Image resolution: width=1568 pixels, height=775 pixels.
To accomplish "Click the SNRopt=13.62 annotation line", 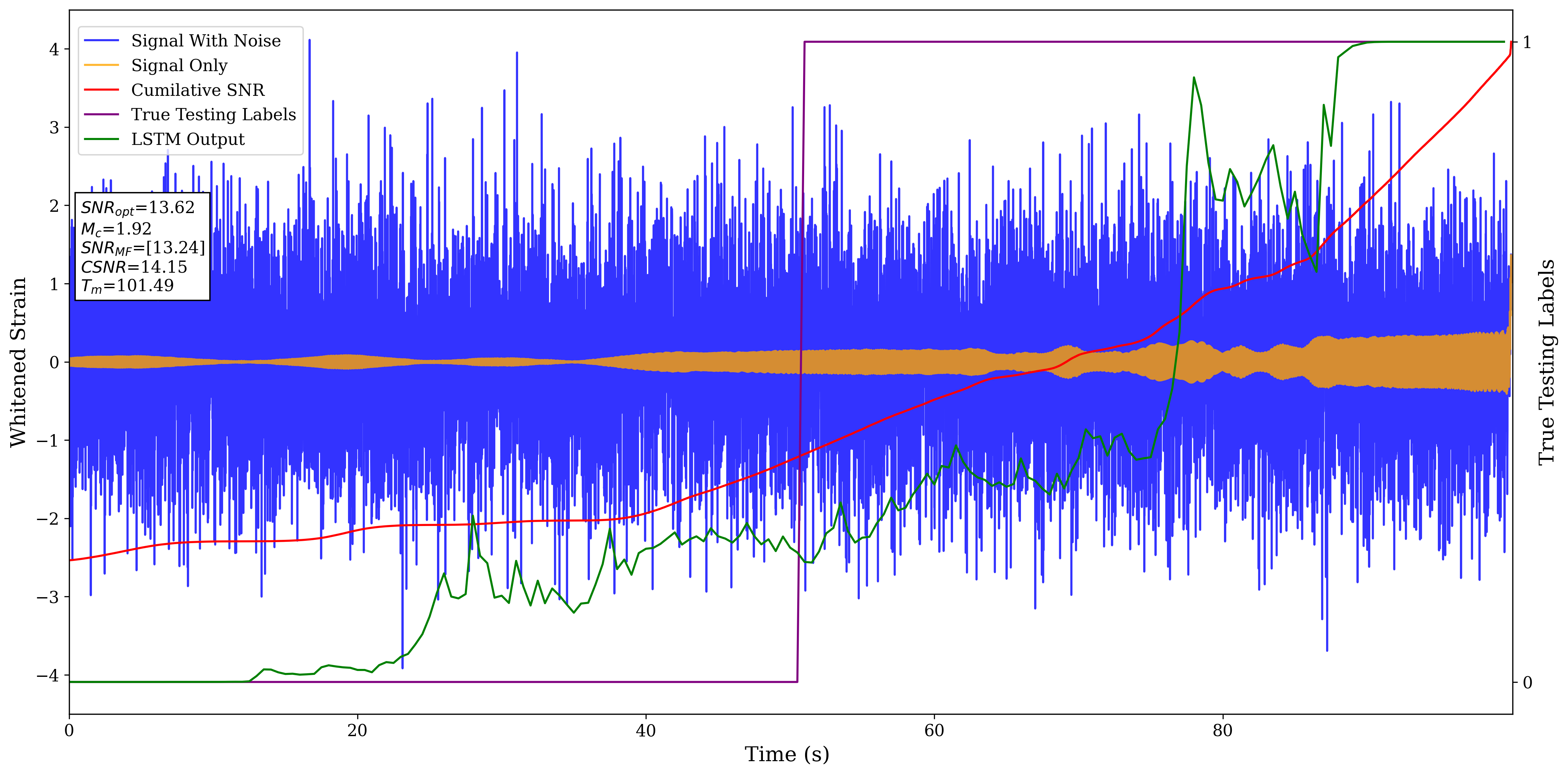I will pos(137,208).
